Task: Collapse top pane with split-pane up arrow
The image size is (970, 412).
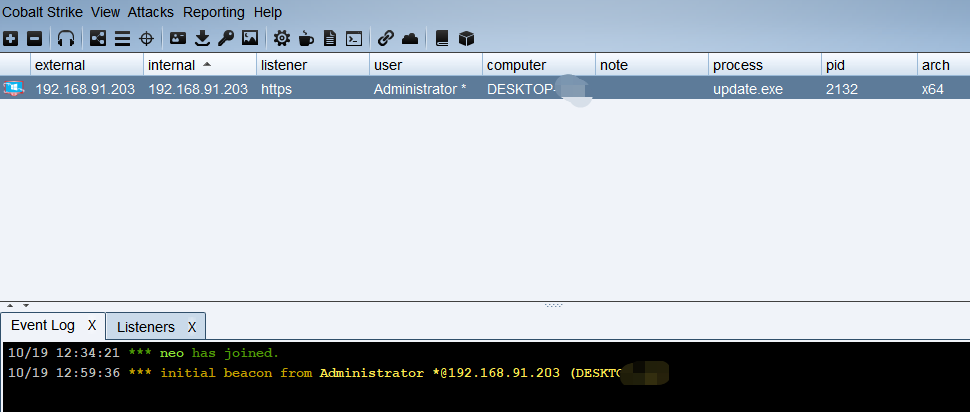Action: tap(10, 305)
